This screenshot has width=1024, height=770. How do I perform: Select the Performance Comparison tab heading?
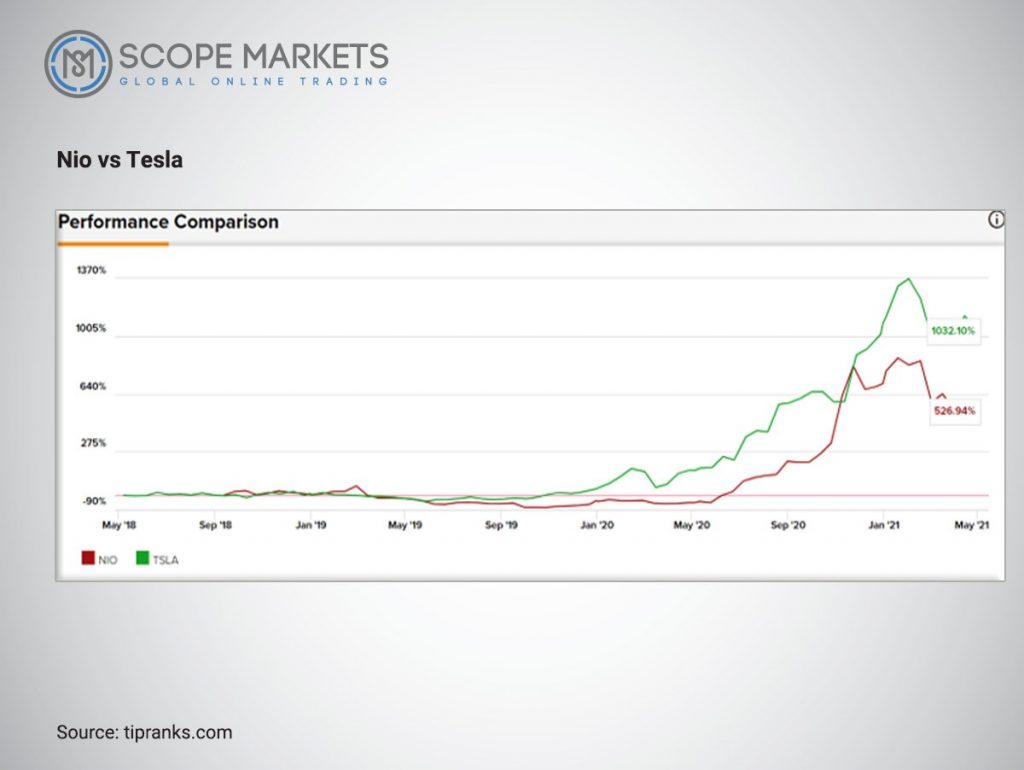click(168, 222)
